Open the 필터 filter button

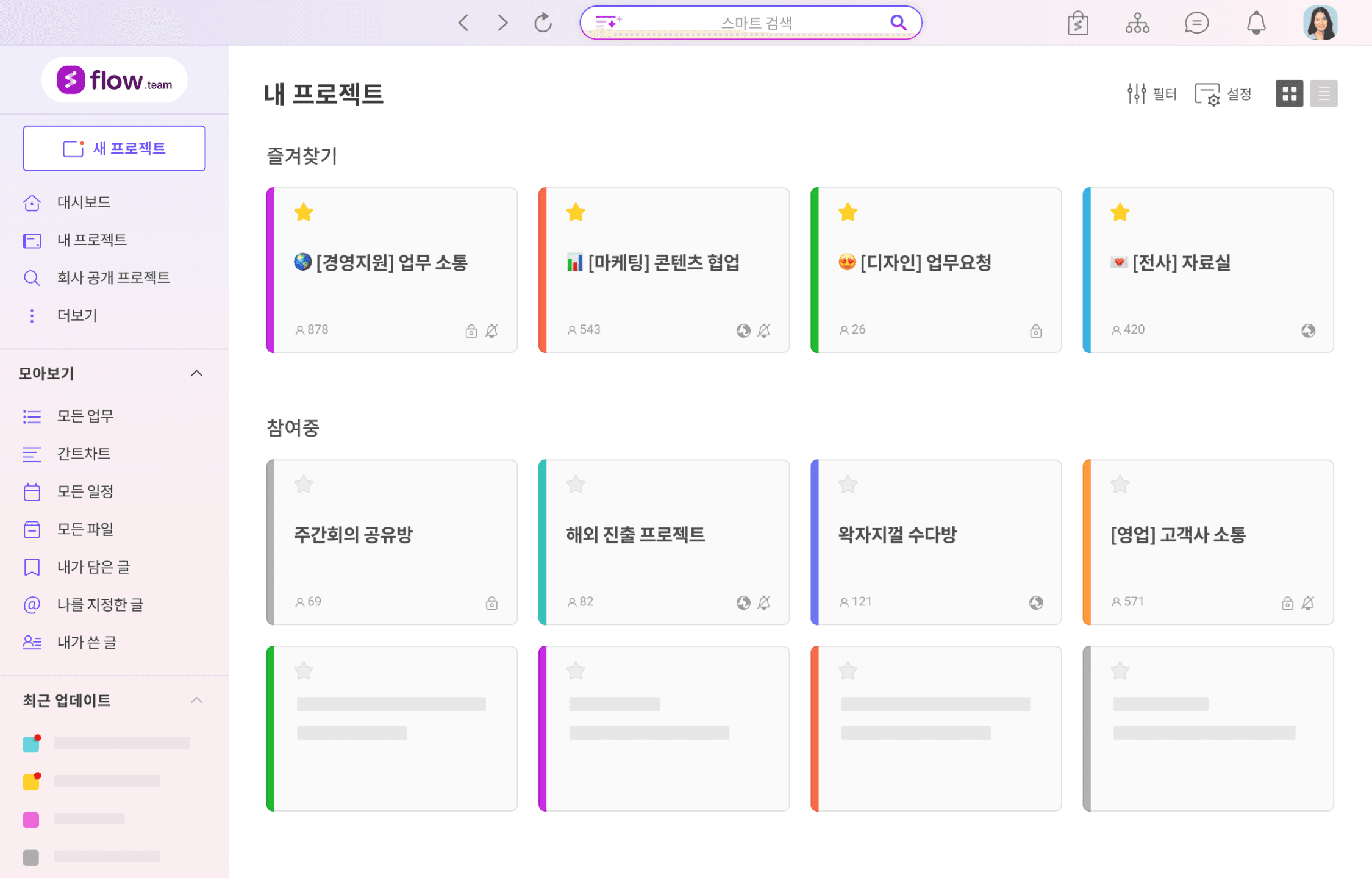tap(1151, 94)
